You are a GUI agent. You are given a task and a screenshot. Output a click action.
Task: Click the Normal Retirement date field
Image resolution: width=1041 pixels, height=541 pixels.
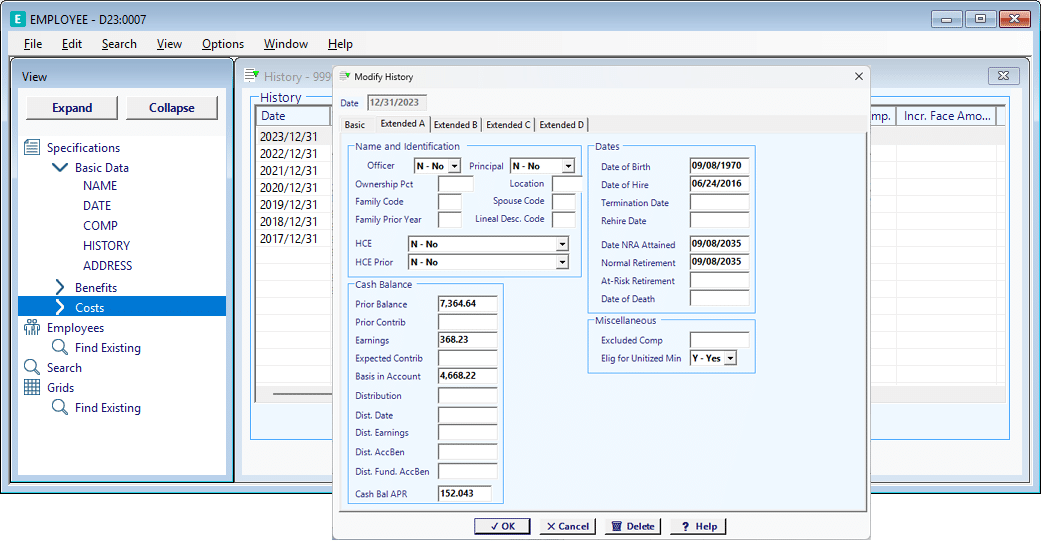[x=720, y=262]
